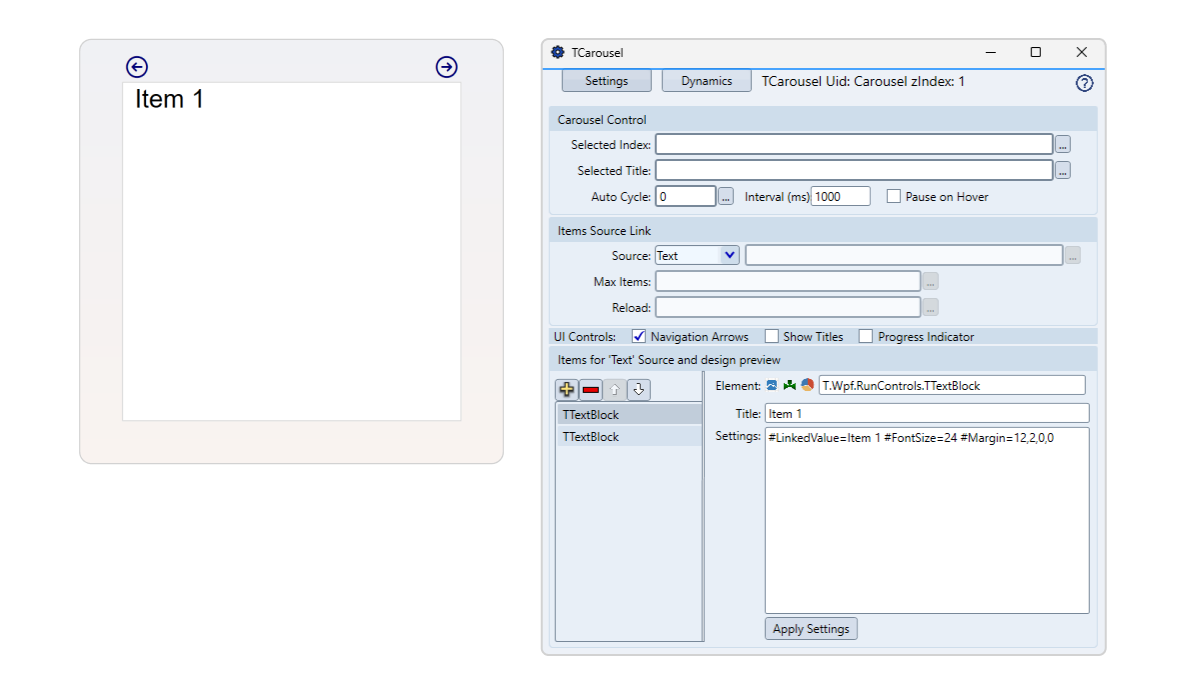Minimize the TCarousel window
Image resolution: width=1185 pixels, height=694 pixels.
click(991, 52)
